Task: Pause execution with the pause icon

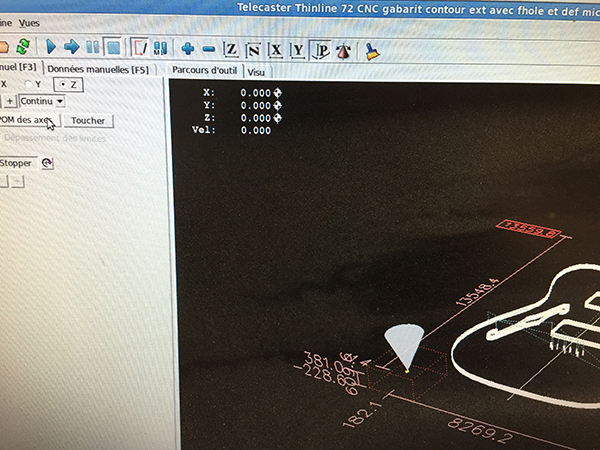Action: [93, 47]
